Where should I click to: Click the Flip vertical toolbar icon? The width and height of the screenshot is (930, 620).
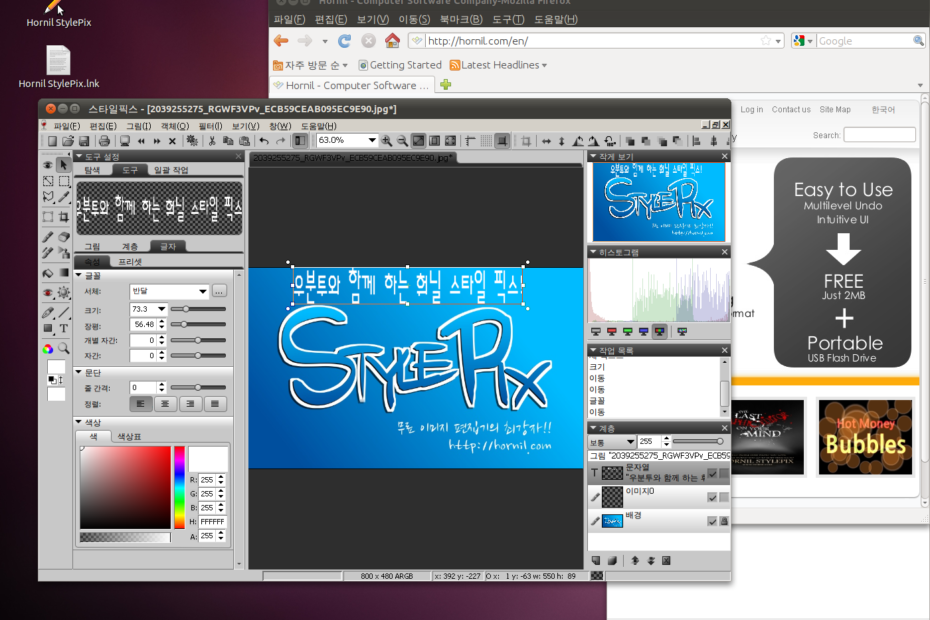(562, 141)
